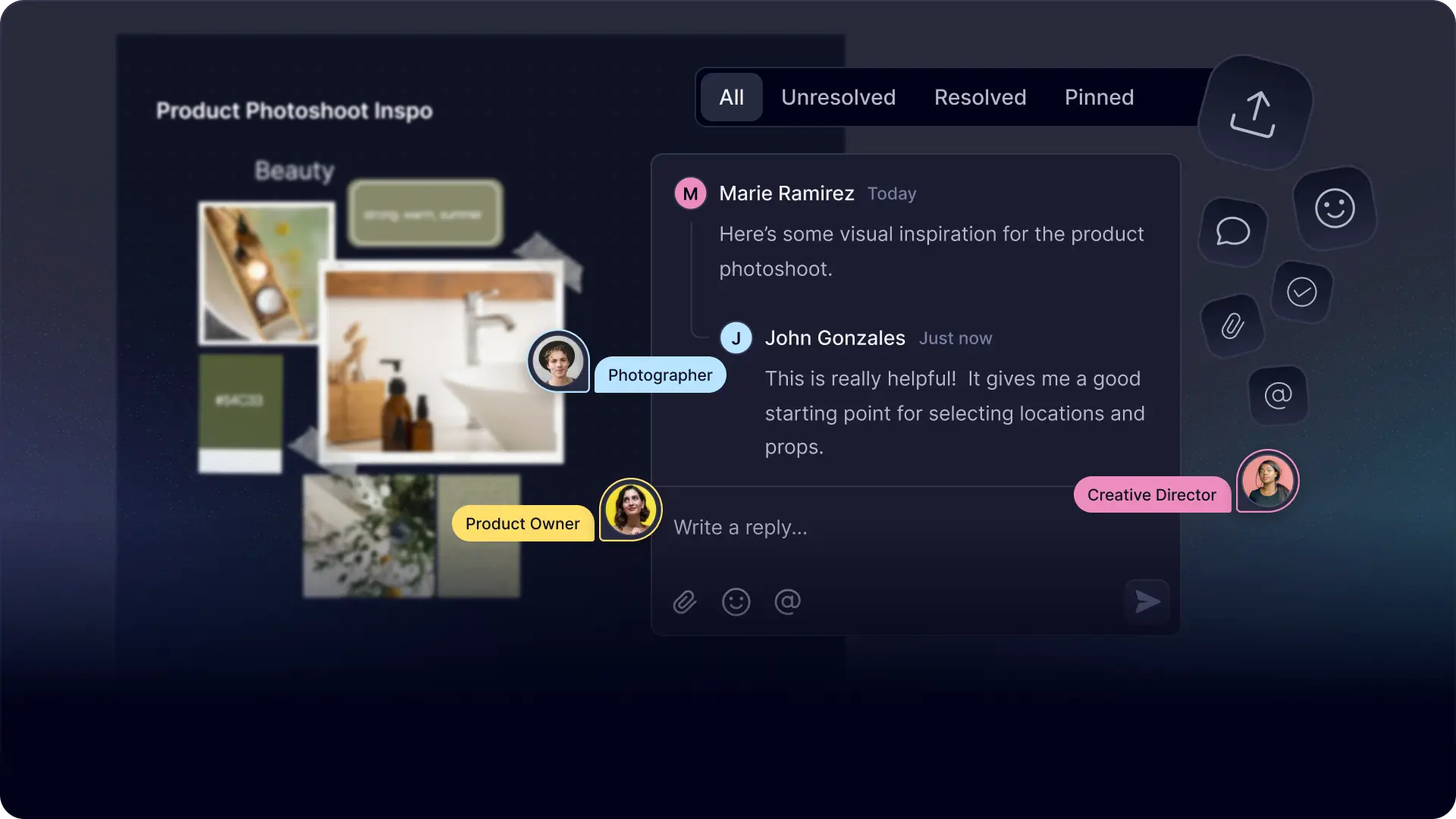Screen dimensions: 1456x819
Task: Expand the Photographer user profile
Action: [x=558, y=361]
